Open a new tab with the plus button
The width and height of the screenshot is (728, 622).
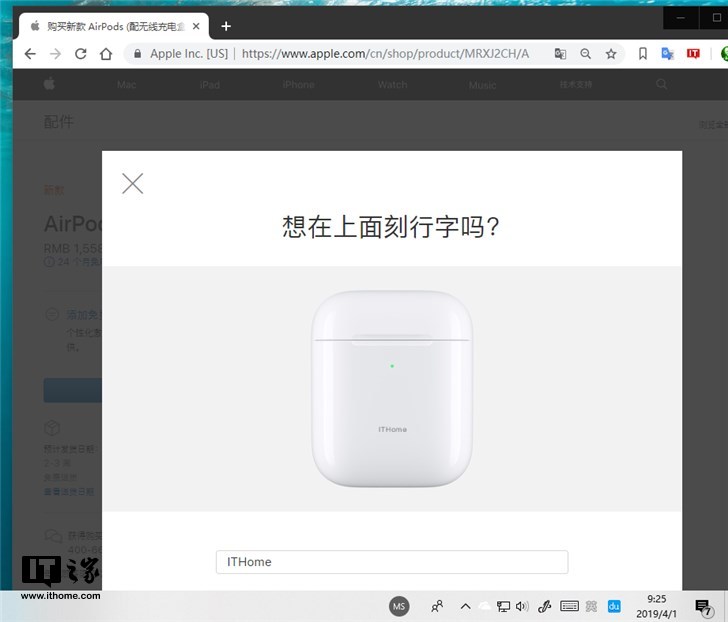pyautogui.click(x=226, y=26)
